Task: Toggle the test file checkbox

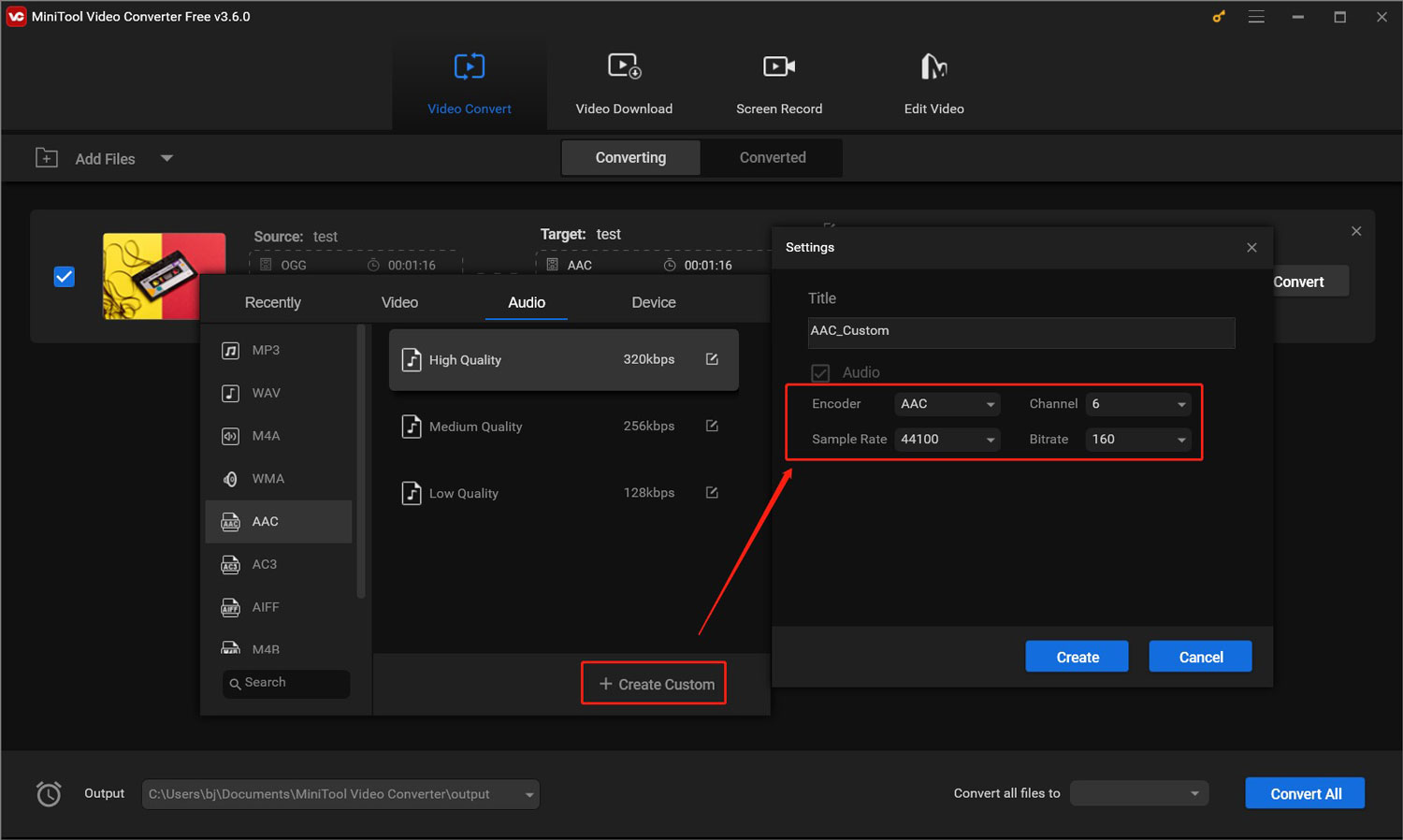Action: [x=64, y=277]
